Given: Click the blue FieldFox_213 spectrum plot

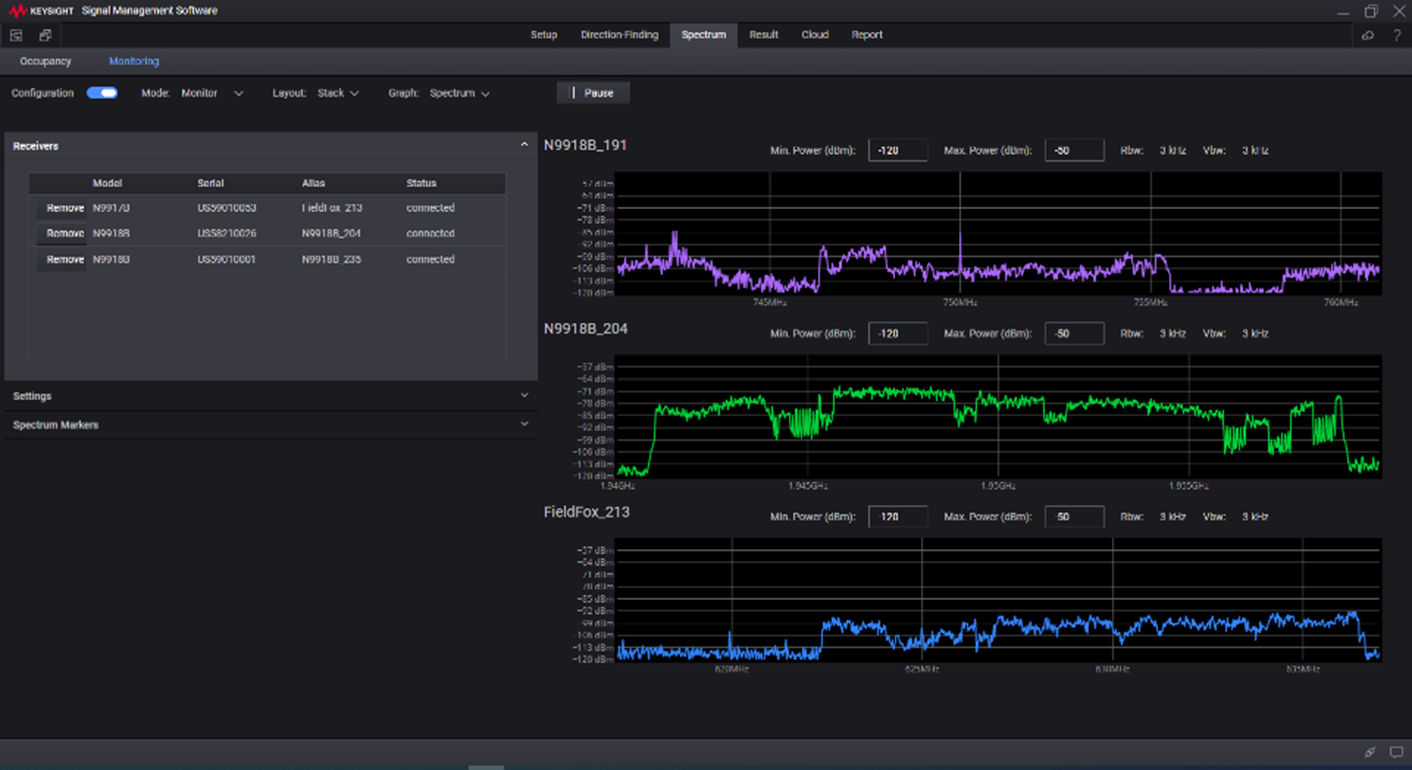Looking at the screenshot, I should click(x=998, y=600).
